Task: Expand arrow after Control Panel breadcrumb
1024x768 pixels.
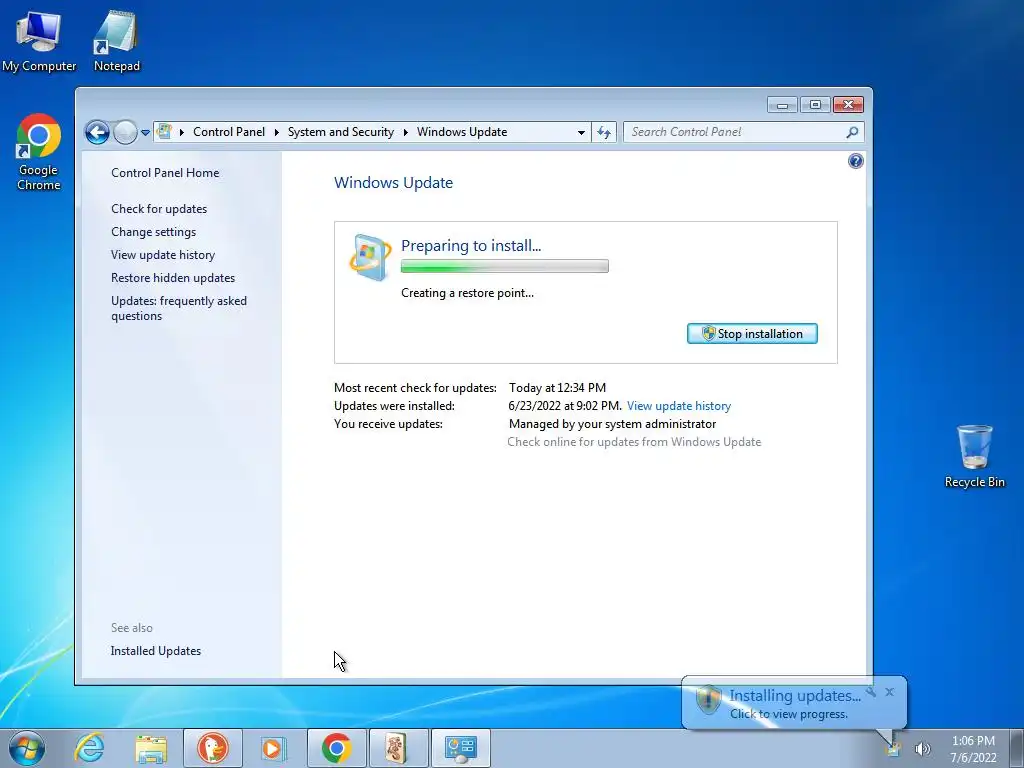Action: 276,133
